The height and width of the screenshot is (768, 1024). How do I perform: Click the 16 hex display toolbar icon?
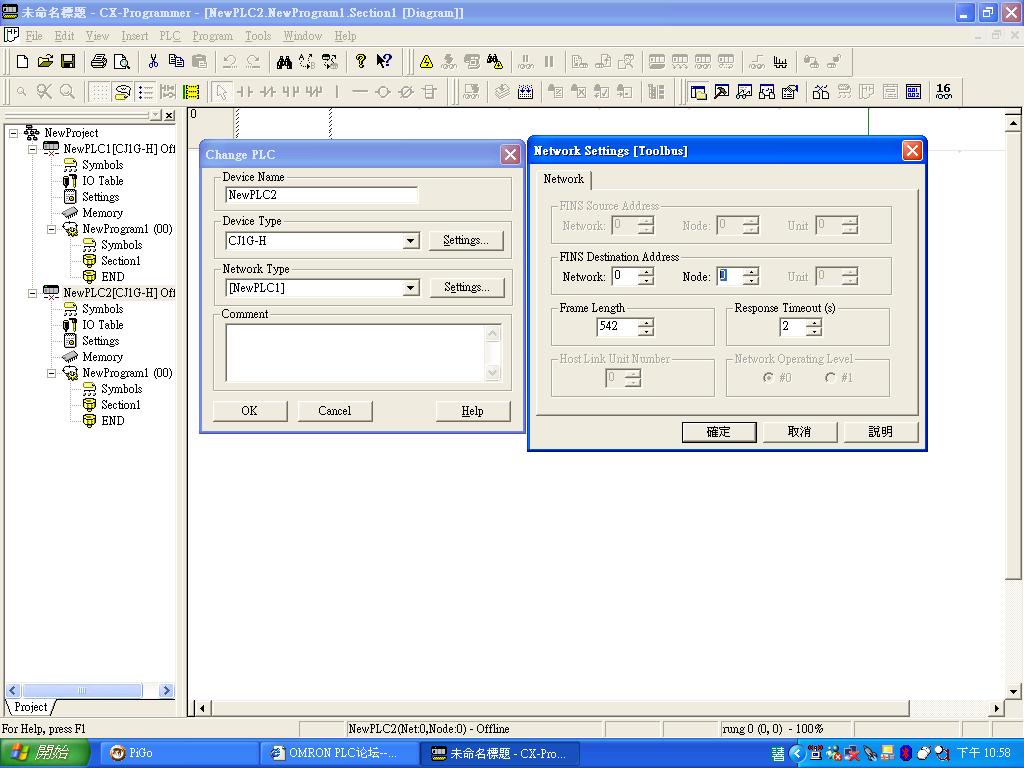[944, 91]
